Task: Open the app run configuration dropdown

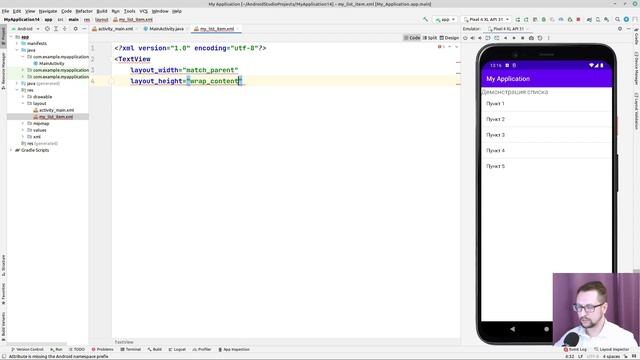Action: tap(445, 20)
